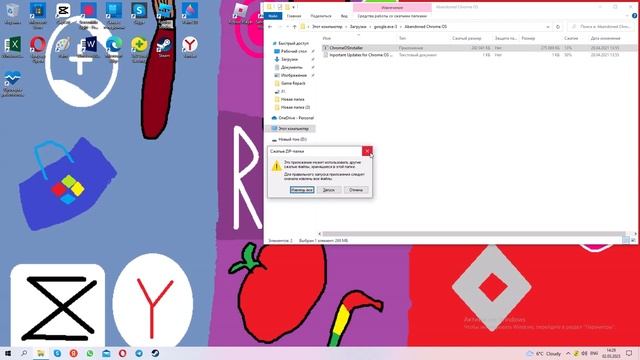The width and height of the screenshot is (640, 360).
Task: Open the Share ribbon tab
Action: (321, 16)
